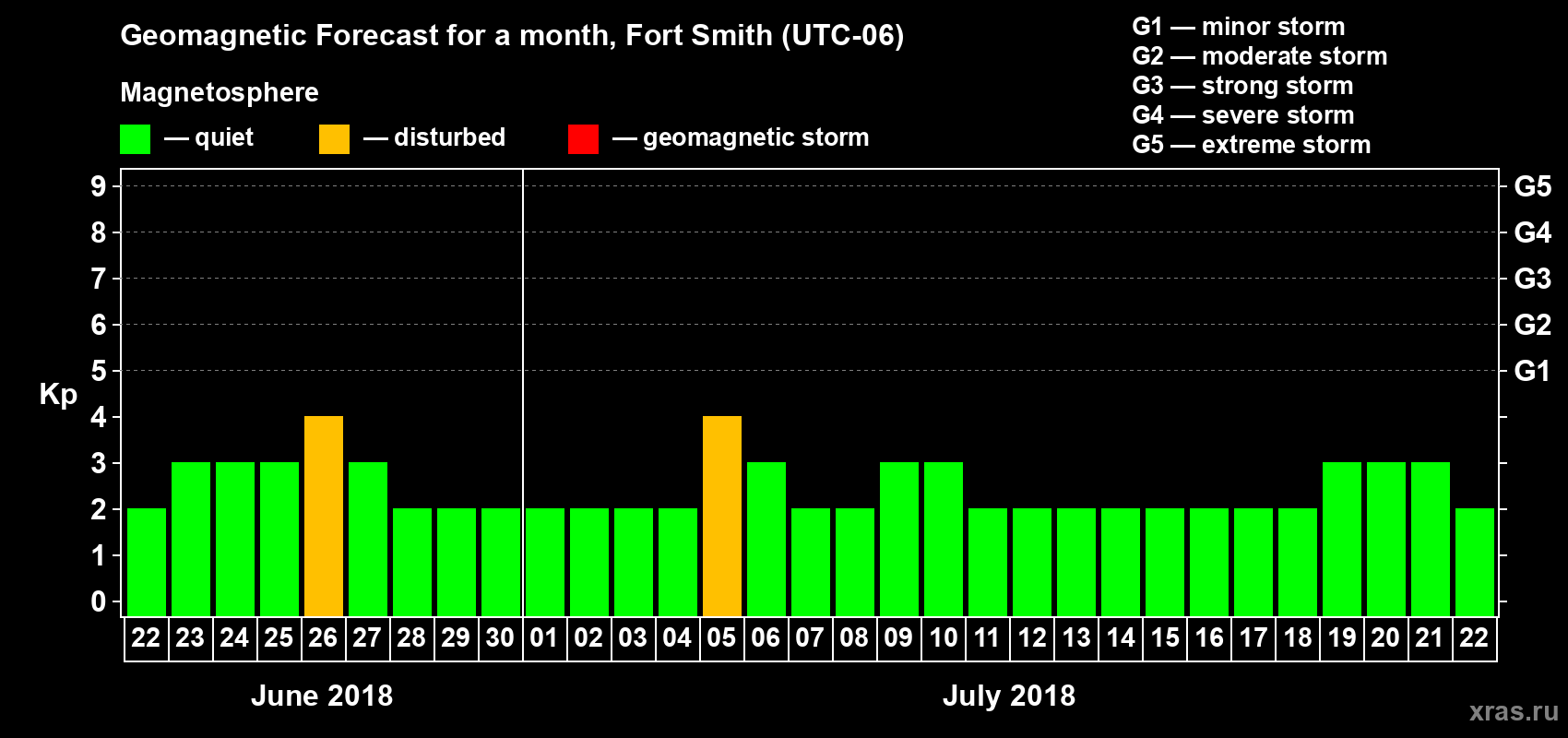Viewport: 1568px width, 738px height.
Task: Click the G1 label on the right axis
Action: [x=1532, y=371]
